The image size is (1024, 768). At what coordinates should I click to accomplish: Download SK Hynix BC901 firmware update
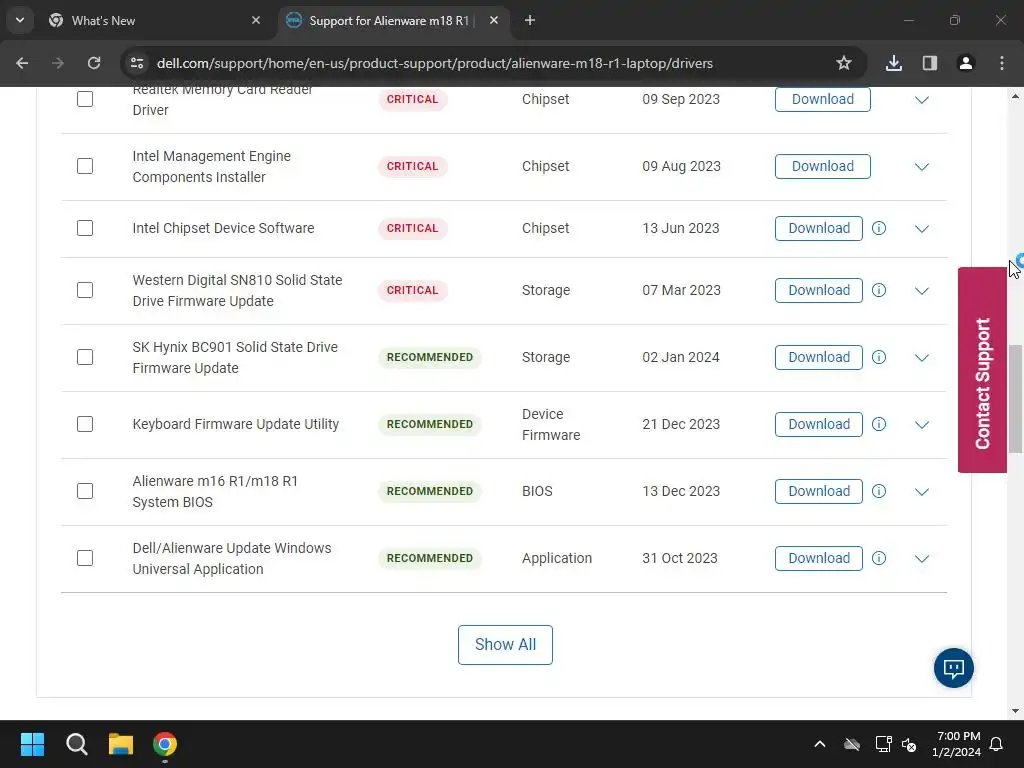coord(819,357)
